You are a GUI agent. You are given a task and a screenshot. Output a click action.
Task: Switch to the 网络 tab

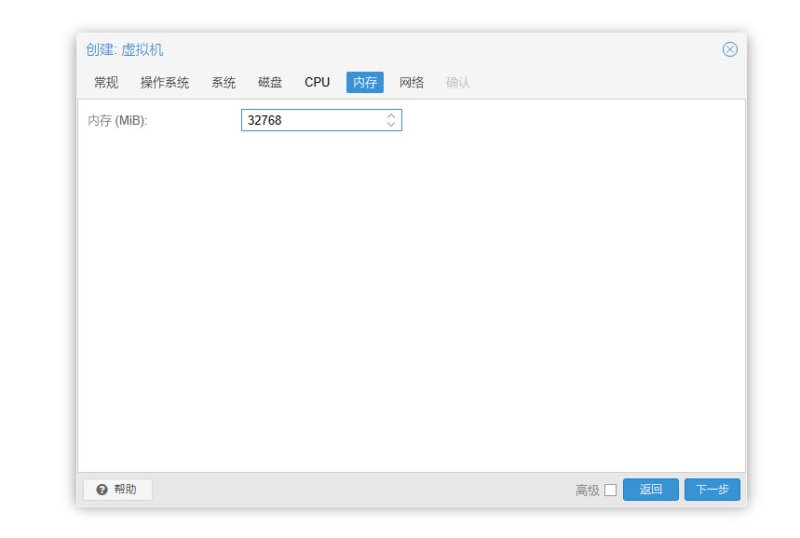(x=411, y=82)
